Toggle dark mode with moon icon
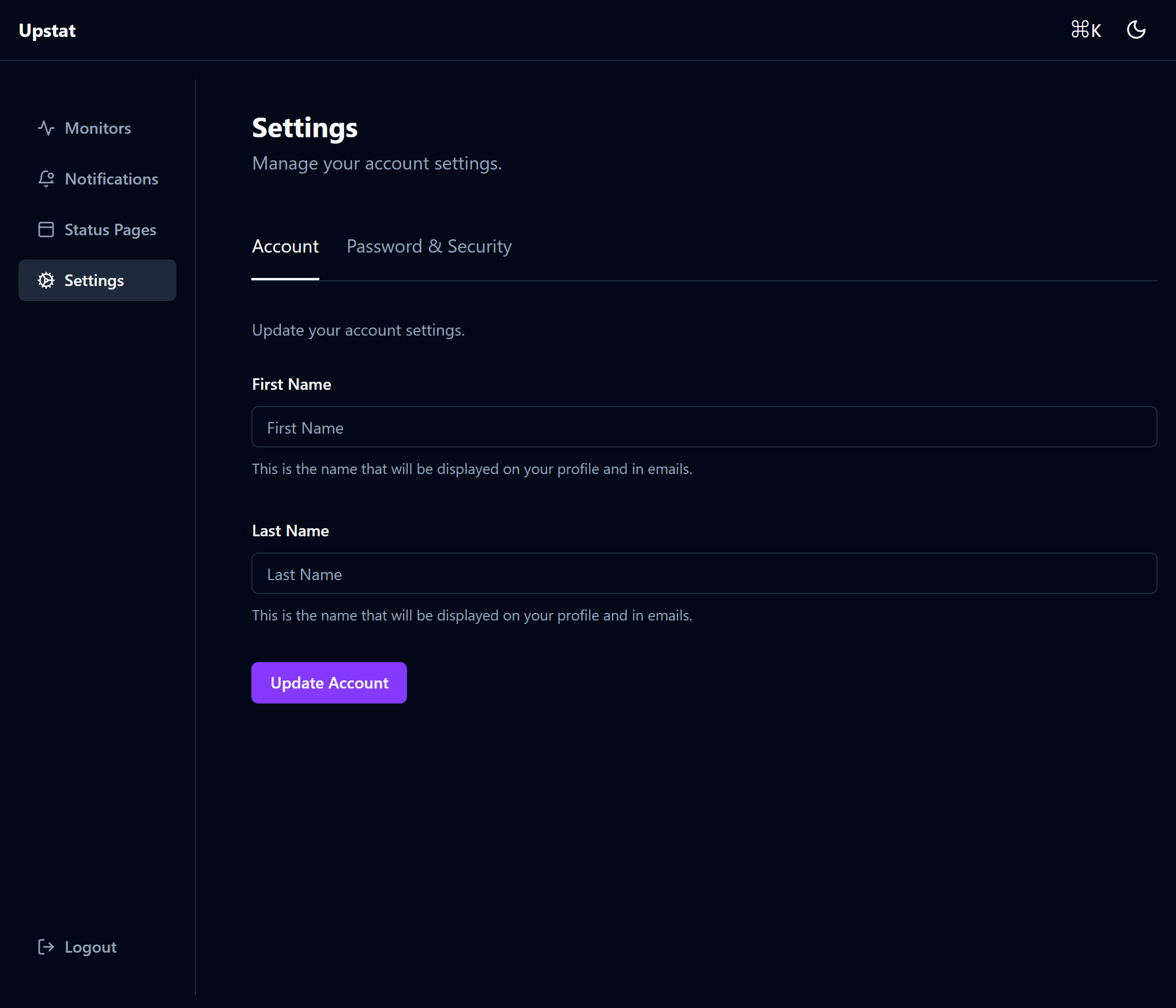1176x1008 pixels. click(x=1136, y=30)
